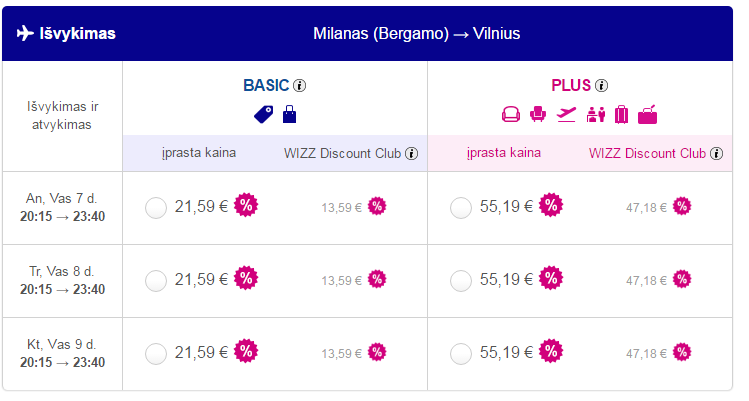The image size is (749, 401).
Task: Click the Milanas (Bergamo) → Vilnius route title
Action: (x=417, y=33)
